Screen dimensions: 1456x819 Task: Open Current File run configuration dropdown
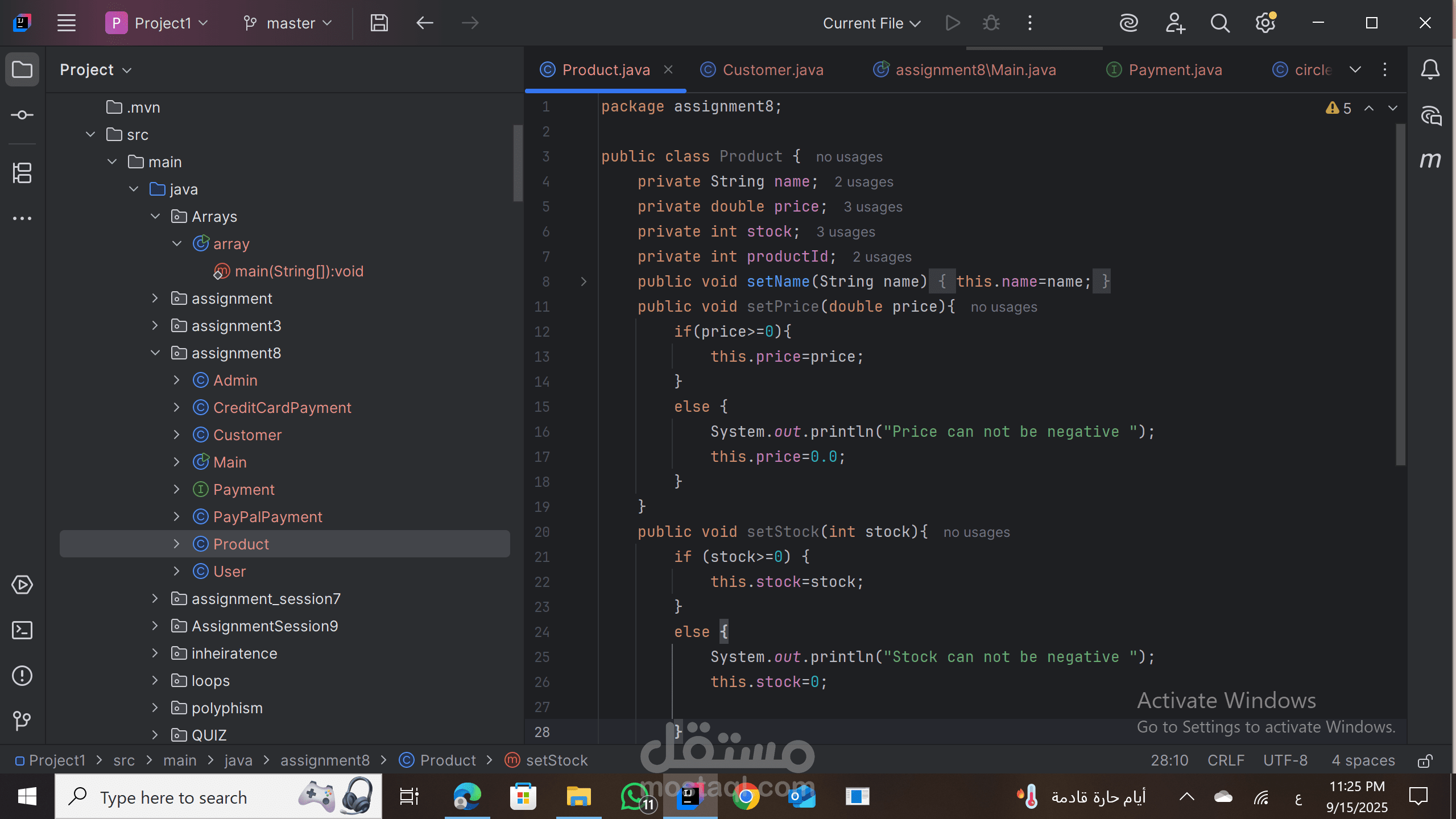click(x=871, y=23)
